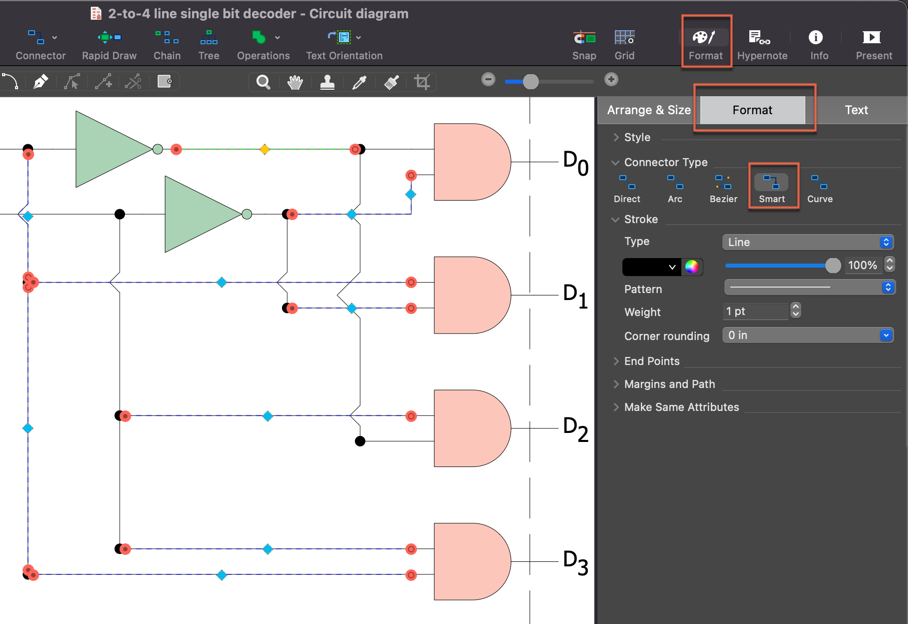Viewport: 908px width, 624px height.
Task: Select the AND gate feeding D2
Action: (473, 428)
